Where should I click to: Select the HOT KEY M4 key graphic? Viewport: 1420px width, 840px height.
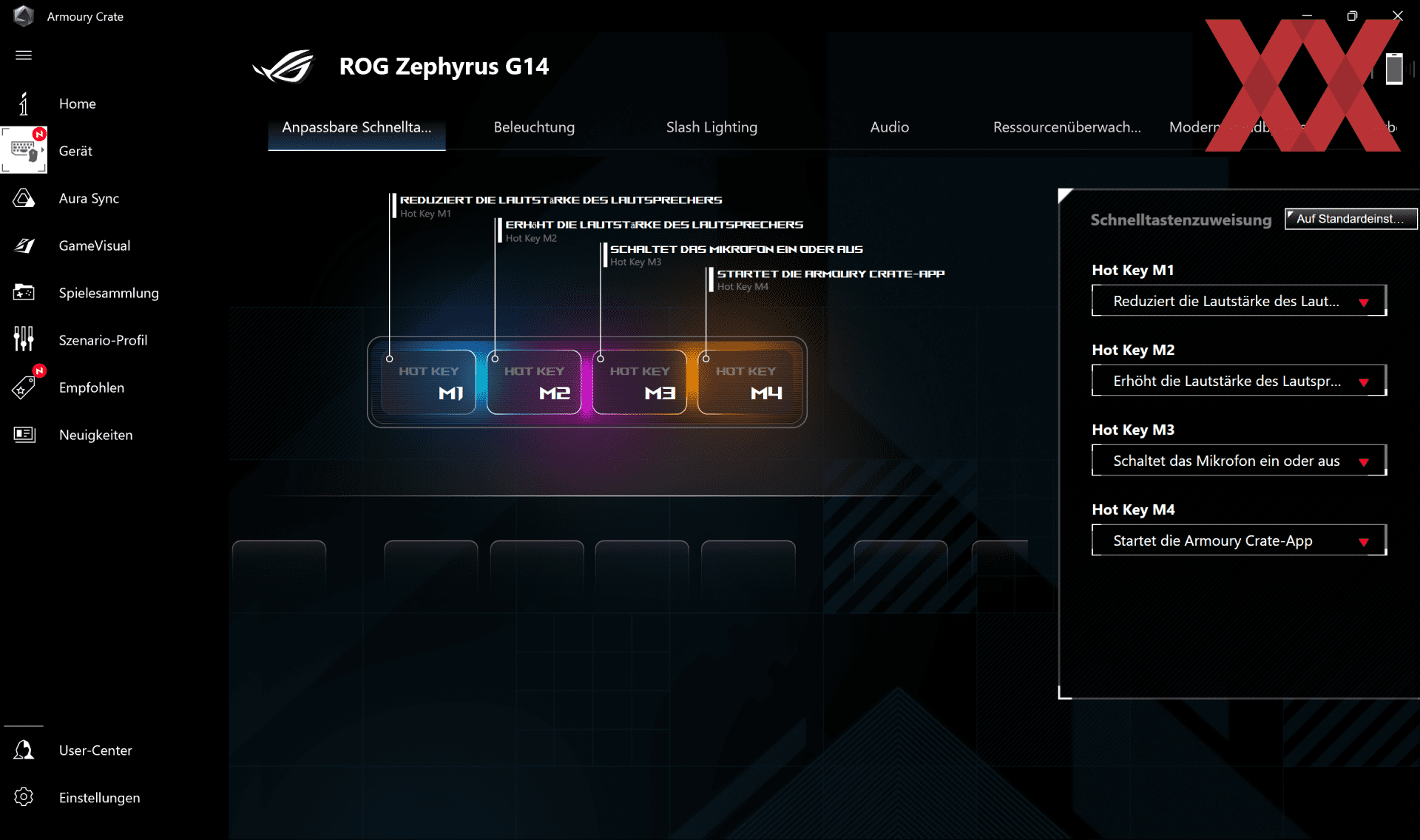tap(745, 382)
